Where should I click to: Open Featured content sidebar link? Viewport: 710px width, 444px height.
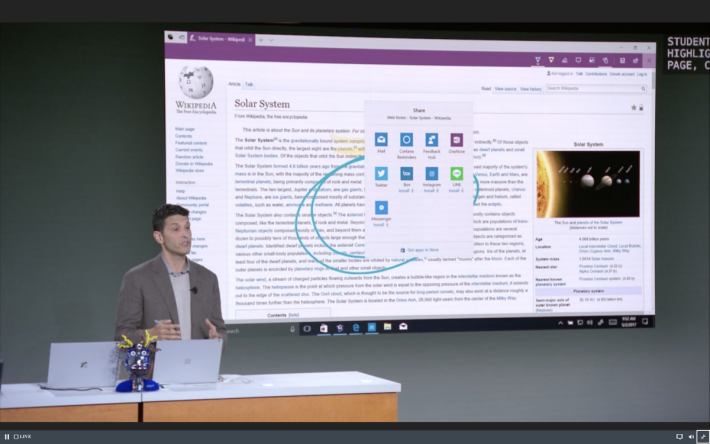pyautogui.click(x=191, y=143)
